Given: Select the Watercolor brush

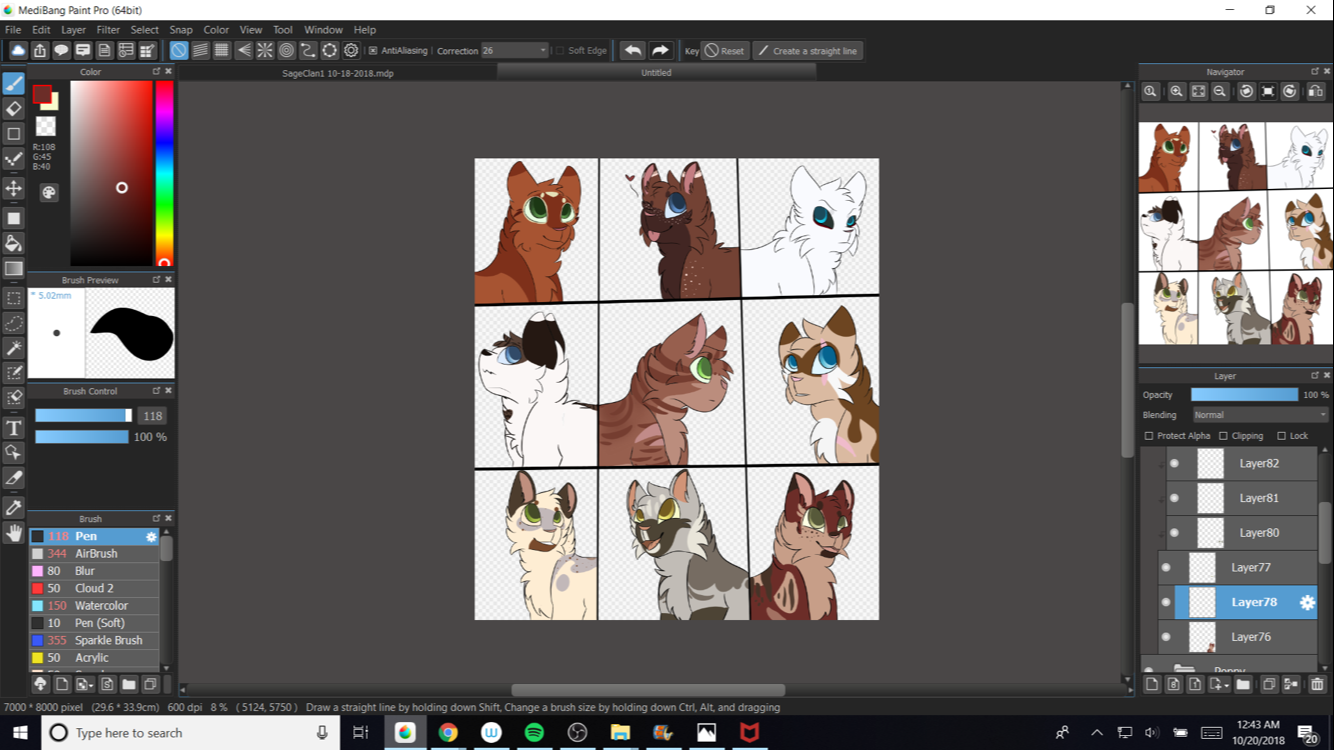Looking at the screenshot, I should pos(94,606).
